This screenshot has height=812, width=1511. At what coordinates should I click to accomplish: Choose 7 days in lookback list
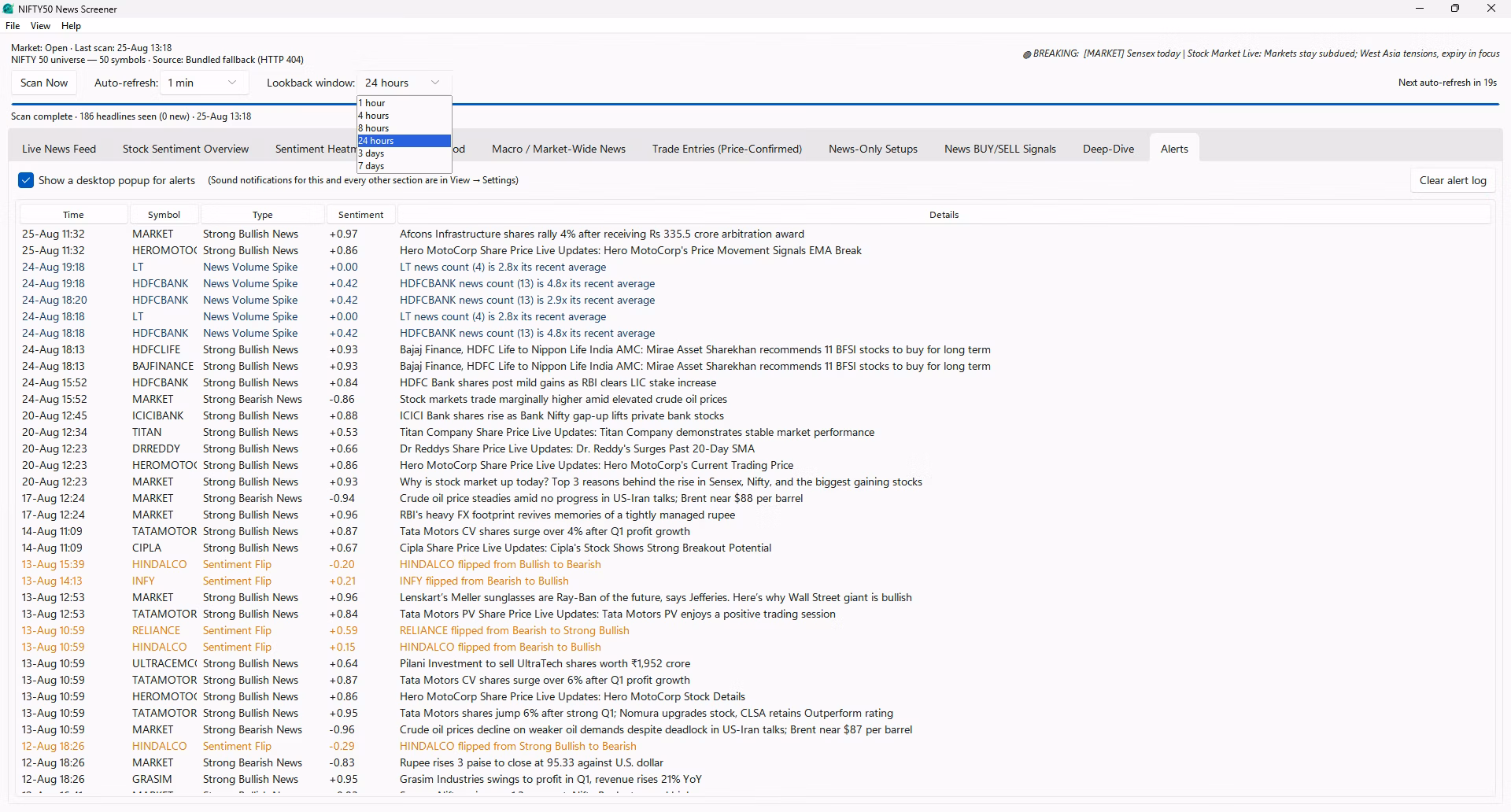click(x=404, y=166)
